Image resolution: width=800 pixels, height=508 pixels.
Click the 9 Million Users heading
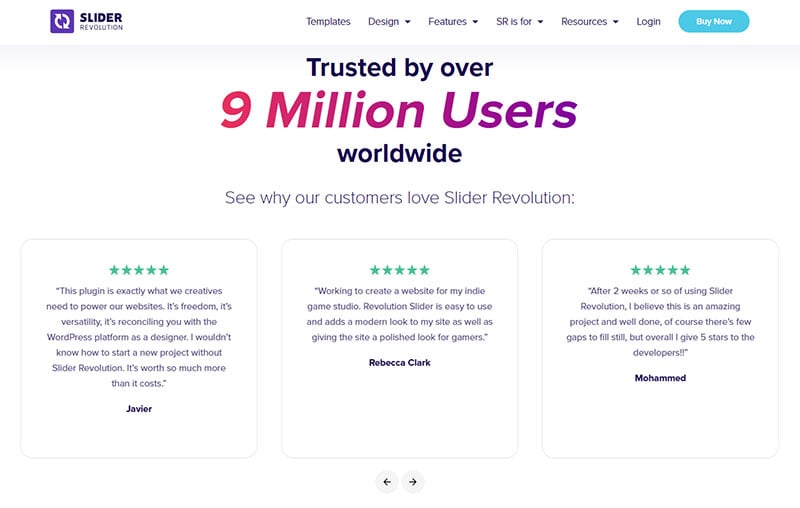[x=399, y=110]
